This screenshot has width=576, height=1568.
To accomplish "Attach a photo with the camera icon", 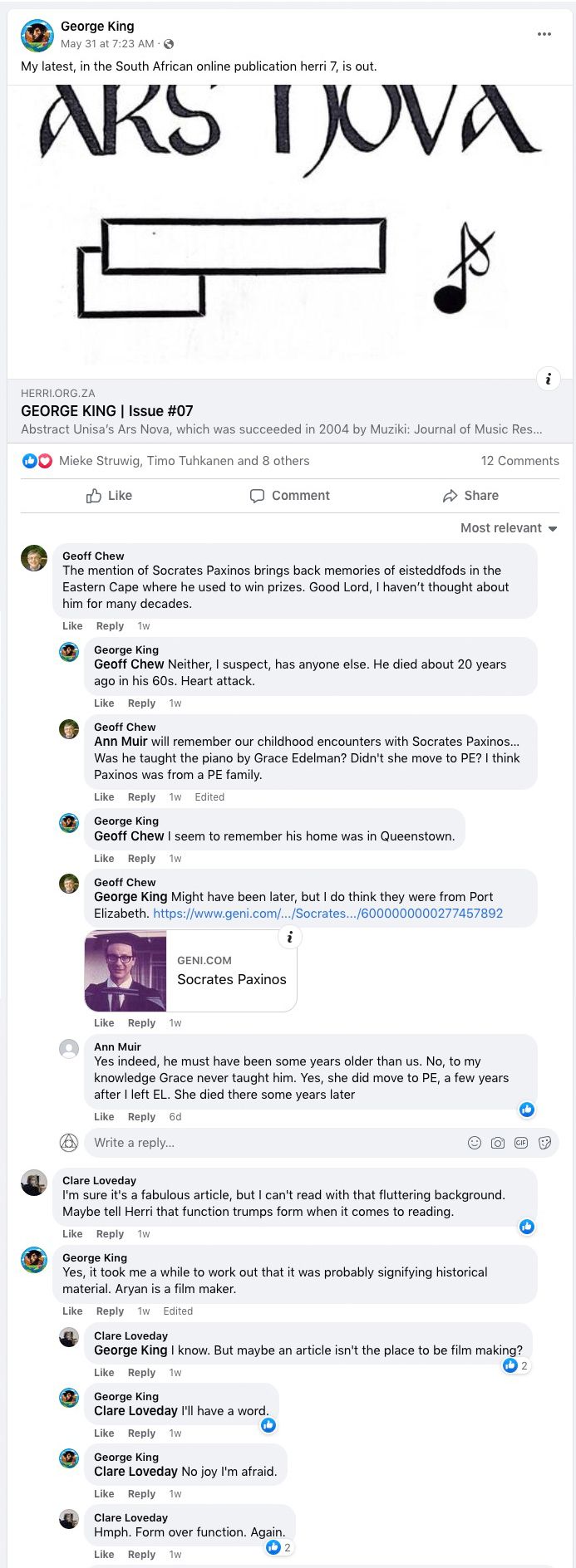I will [498, 1143].
